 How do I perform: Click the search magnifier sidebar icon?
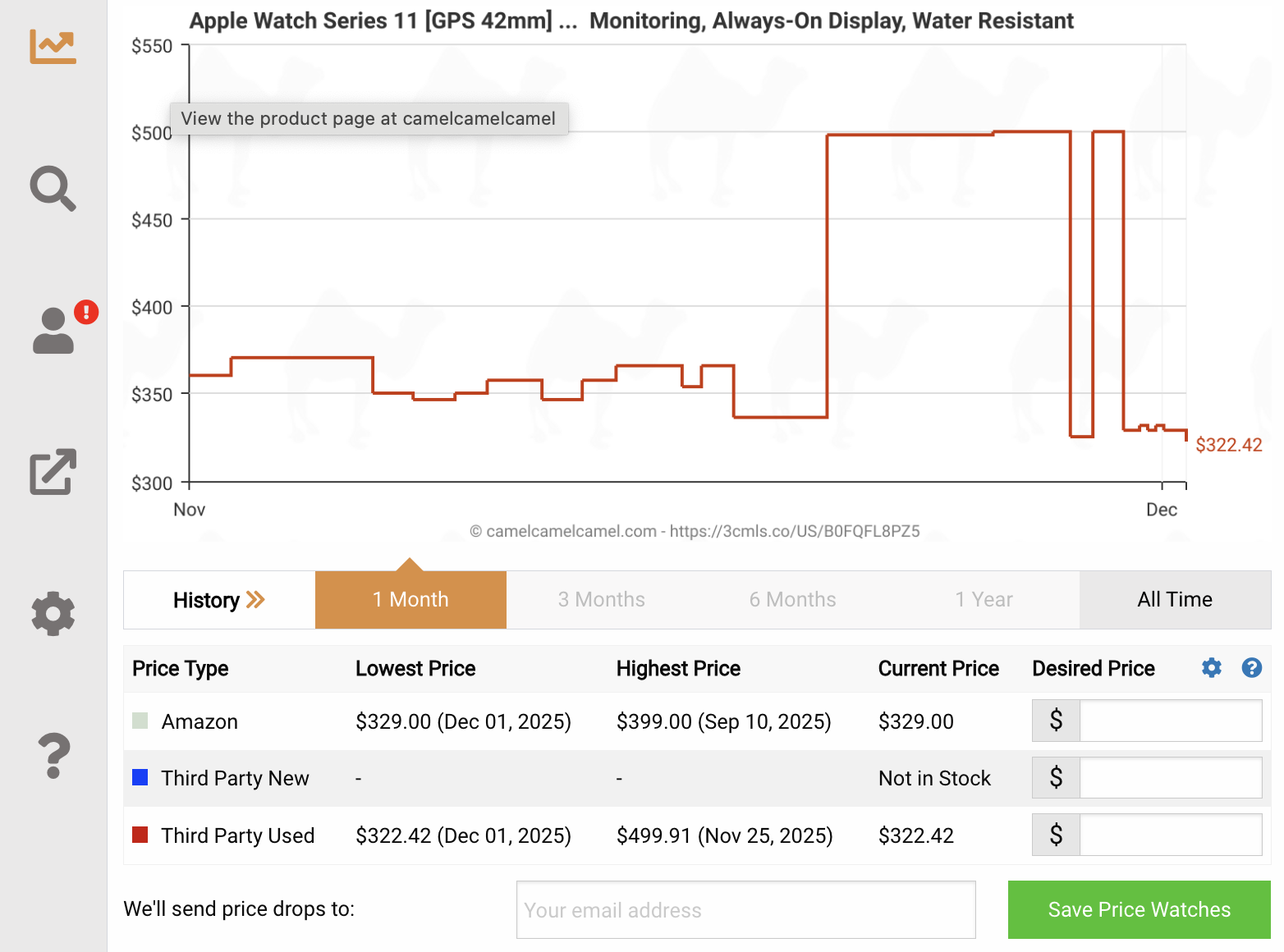click(x=53, y=189)
